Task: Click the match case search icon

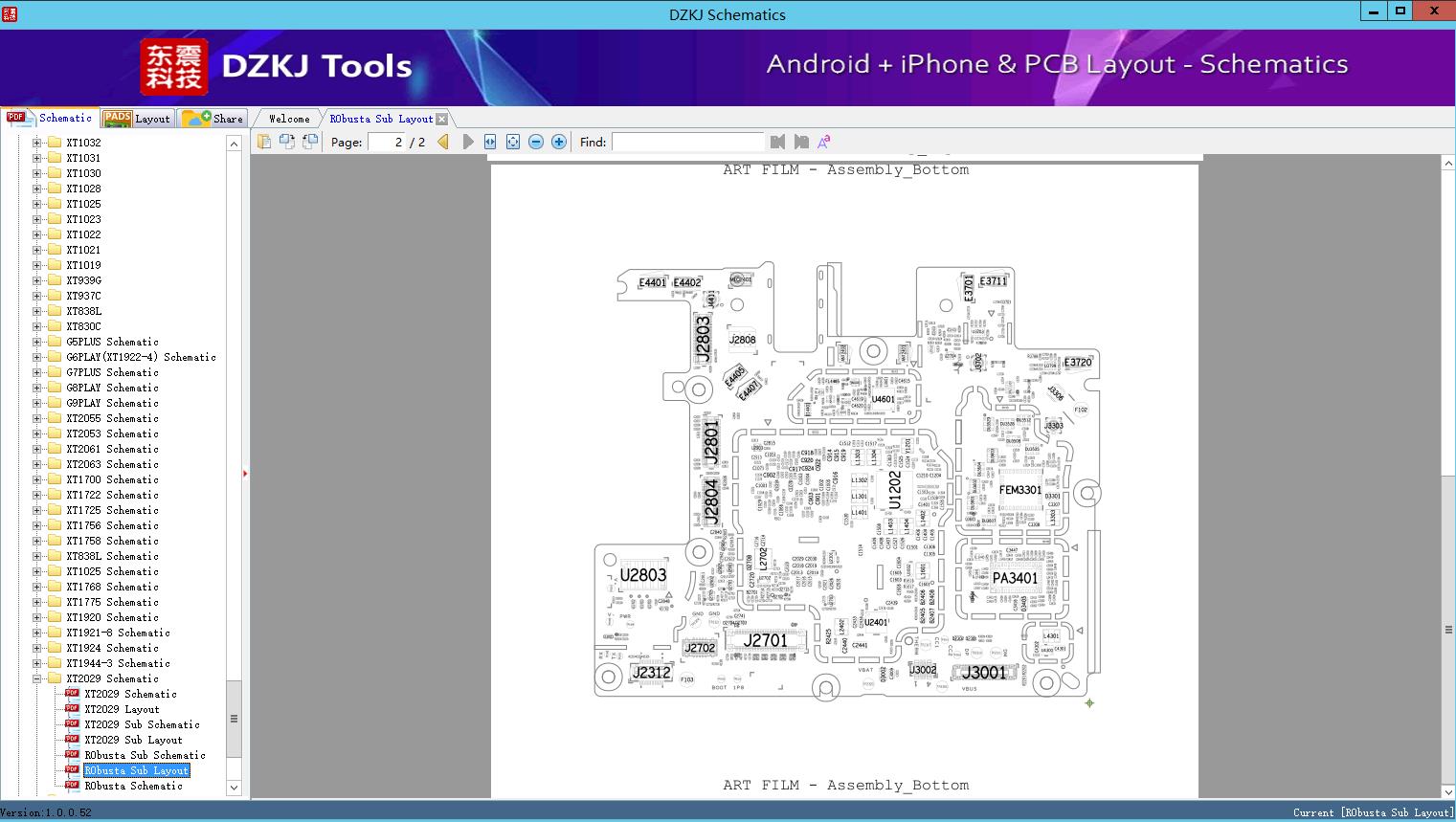Action: [824, 142]
